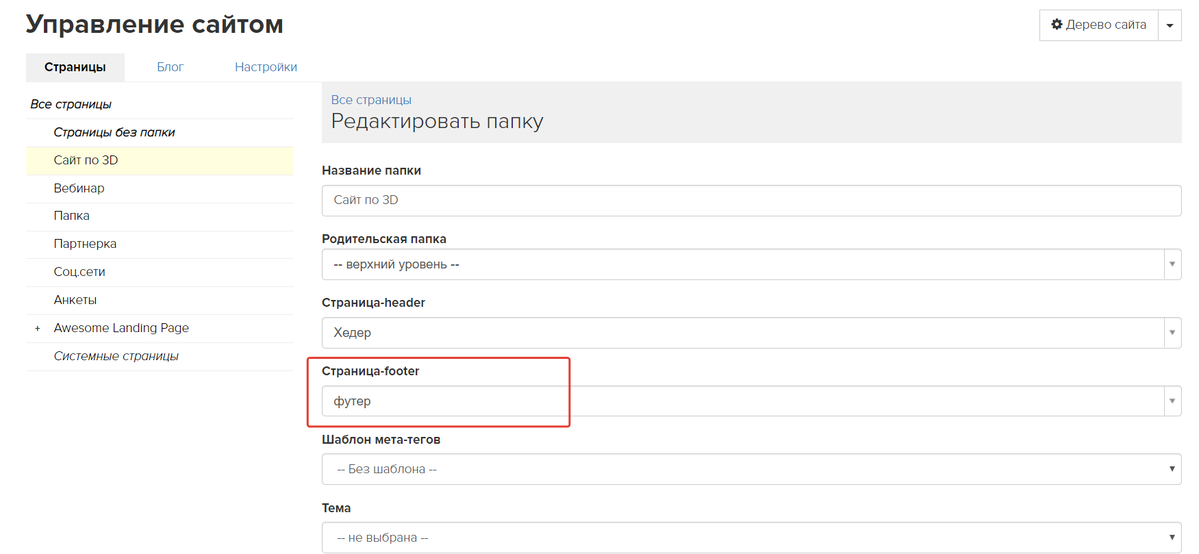1199x554 pixels.
Task: Open the caret dropdown beside Дерево сайта
Action: click(1170, 25)
